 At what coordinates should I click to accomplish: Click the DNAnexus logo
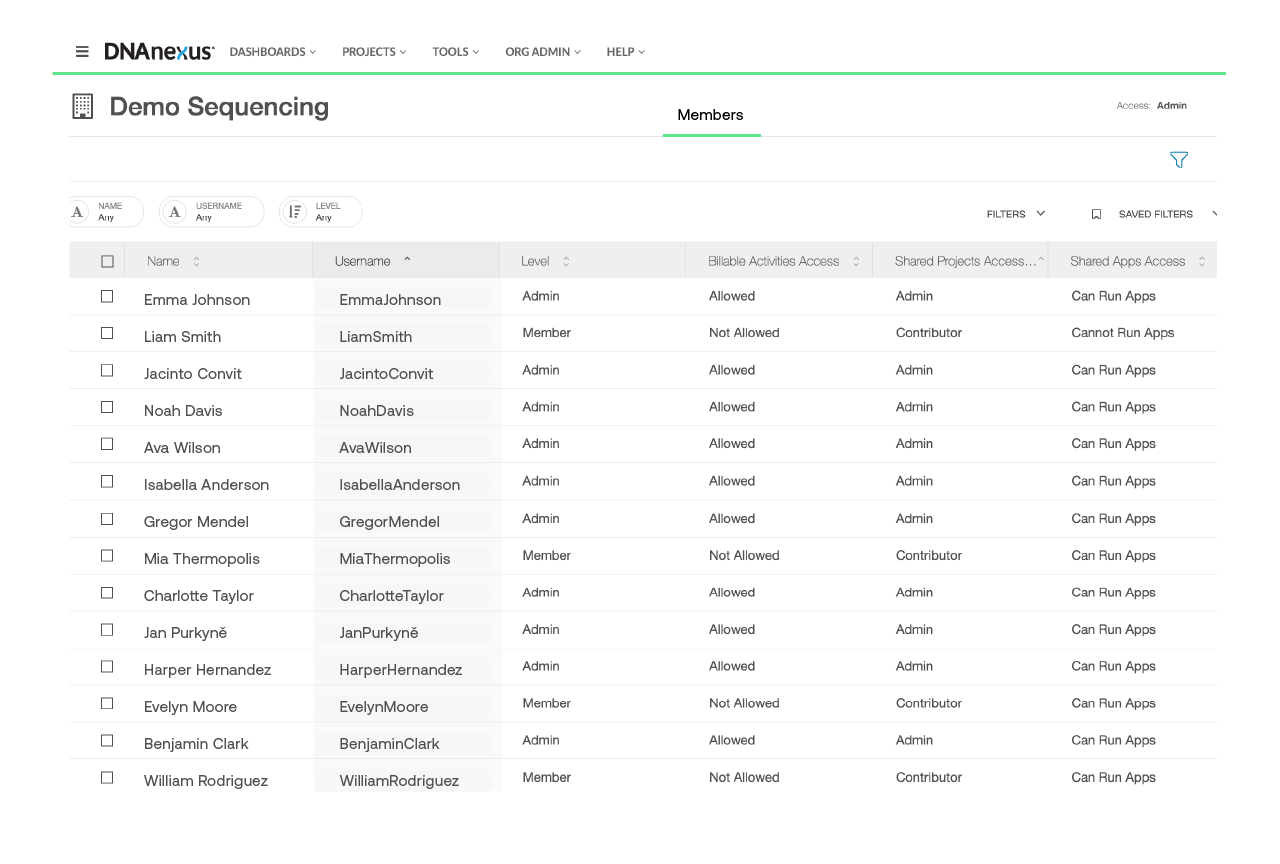coord(159,52)
